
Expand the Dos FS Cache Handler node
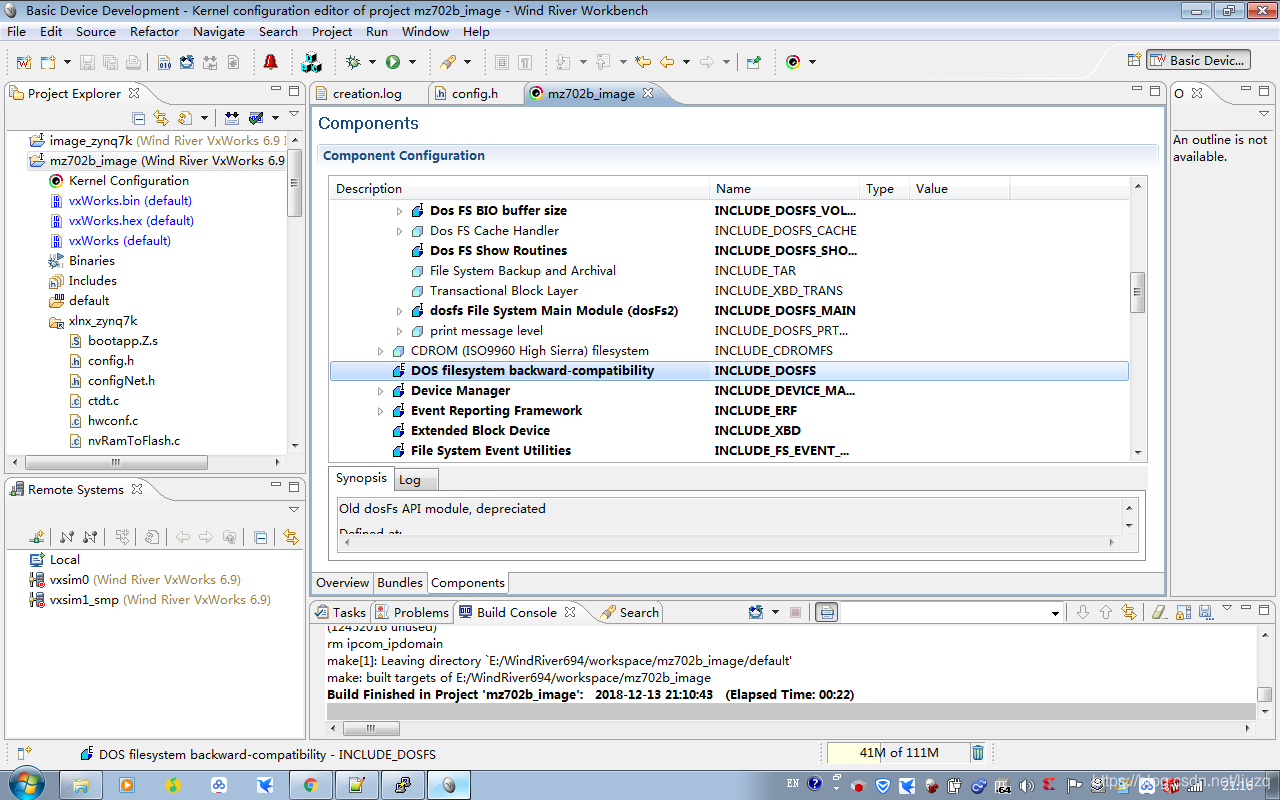400,231
